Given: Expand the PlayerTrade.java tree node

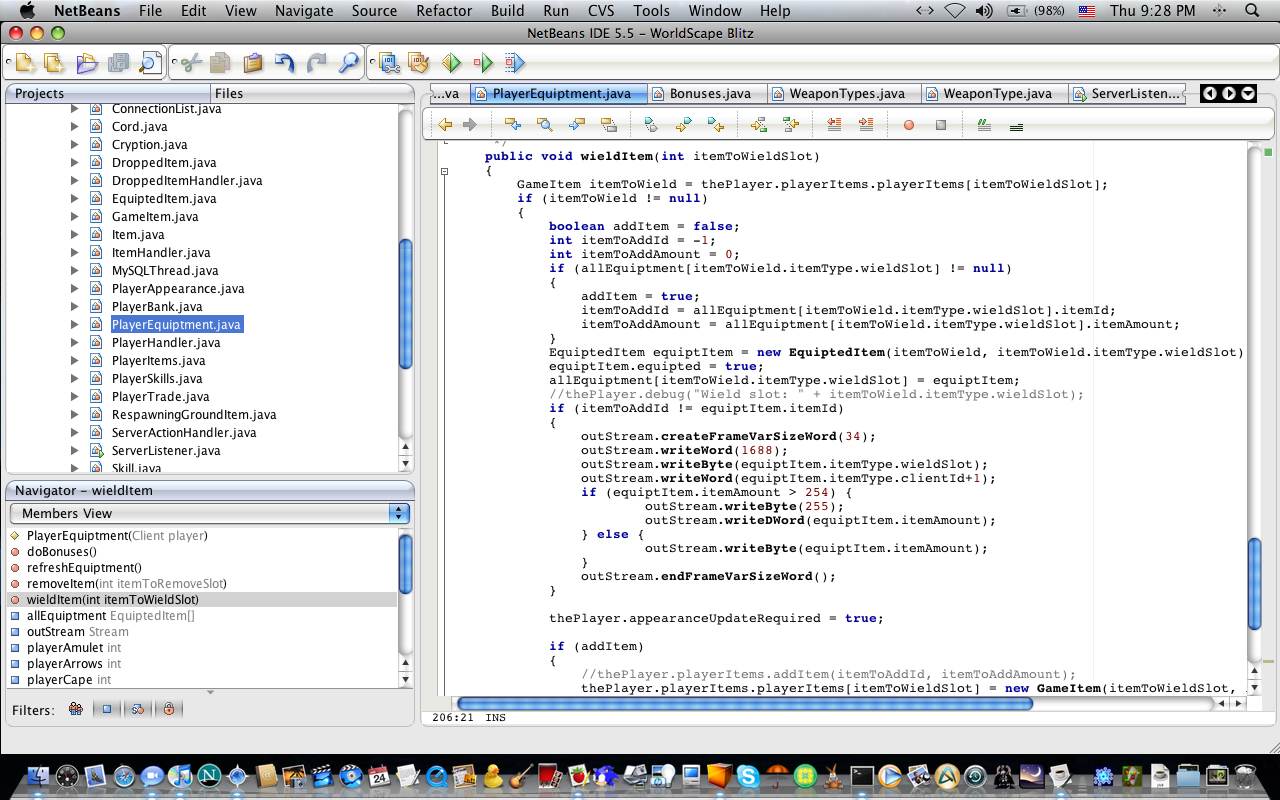Looking at the screenshot, I should (74, 397).
